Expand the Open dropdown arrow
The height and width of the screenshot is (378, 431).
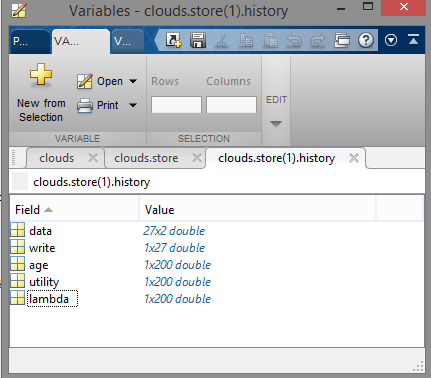coord(133,81)
